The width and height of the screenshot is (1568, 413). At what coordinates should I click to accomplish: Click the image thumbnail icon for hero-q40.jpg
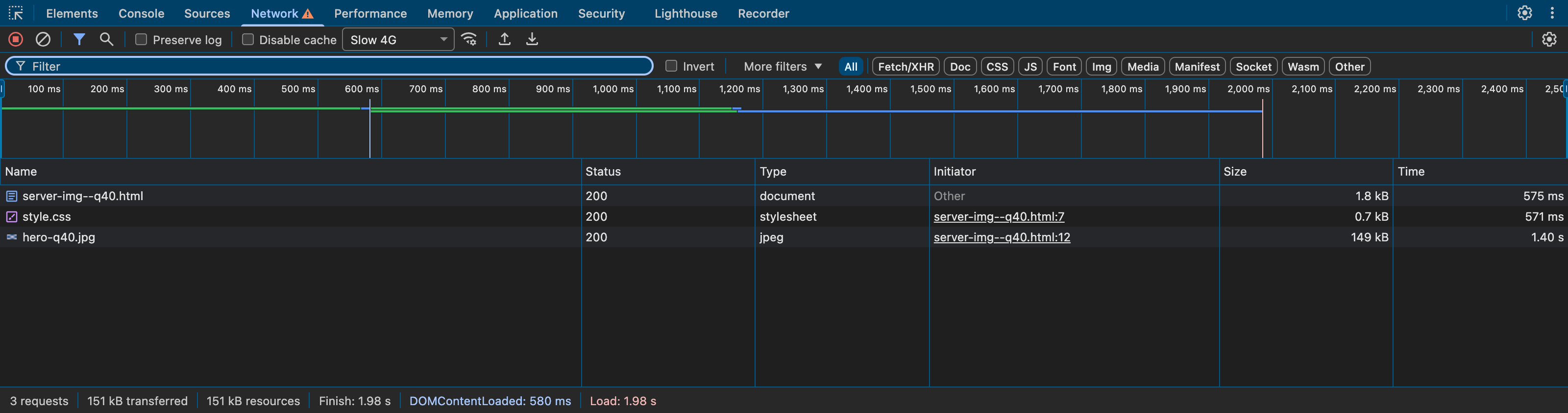point(12,237)
